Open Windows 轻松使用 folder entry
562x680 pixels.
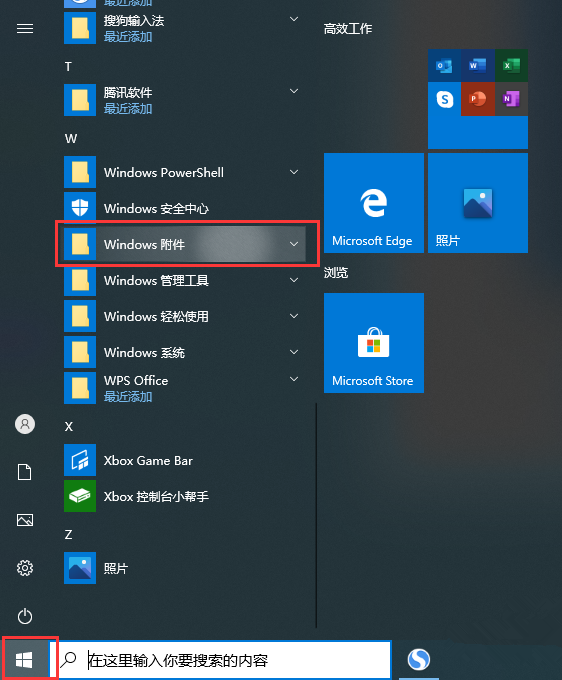[x=185, y=317]
